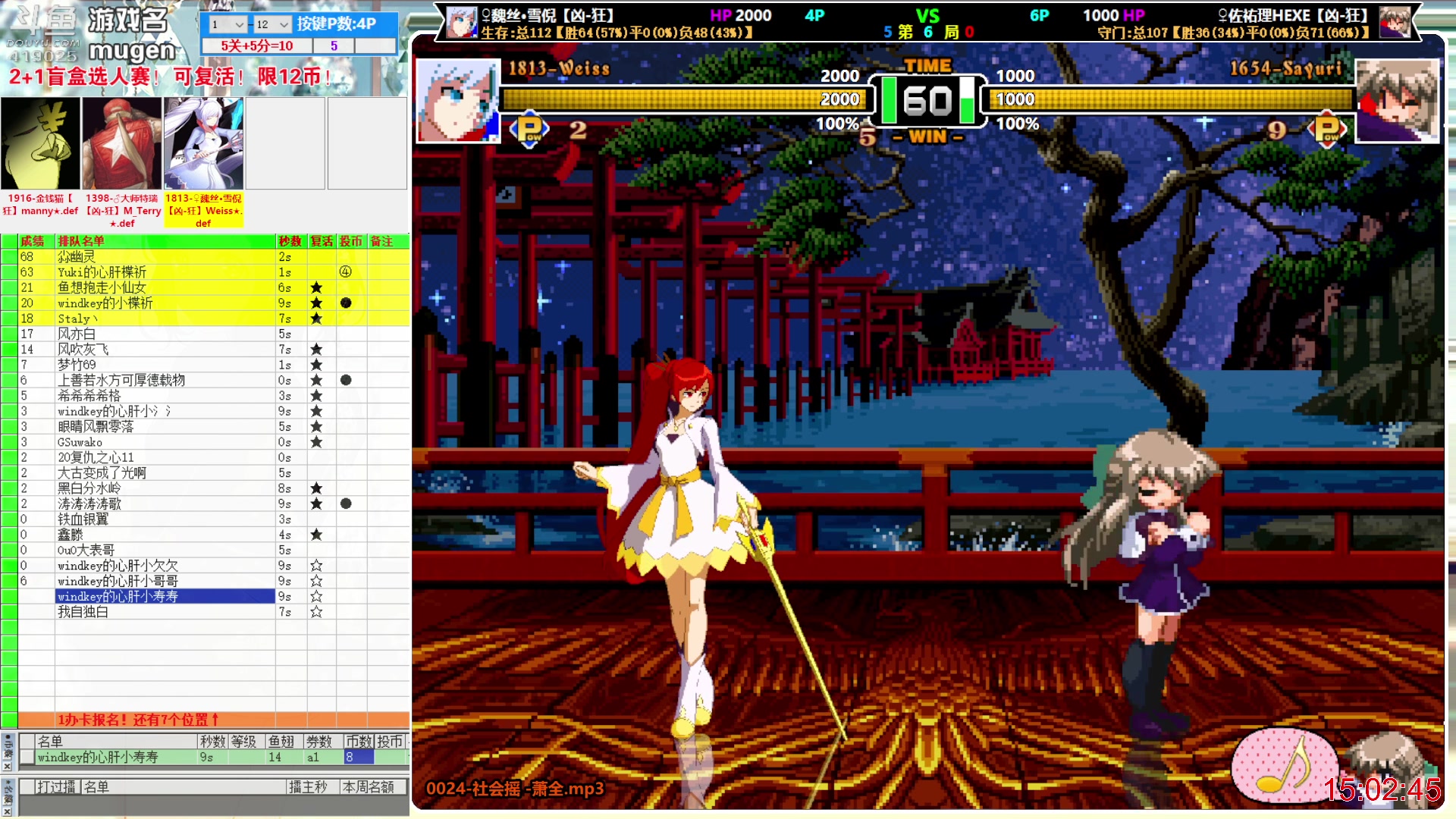The width and height of the screenshot is (1456, 819).
Task: Select the highlighted windkey的心肝小寿寿 queue row
Action: (x=165, y=597)
